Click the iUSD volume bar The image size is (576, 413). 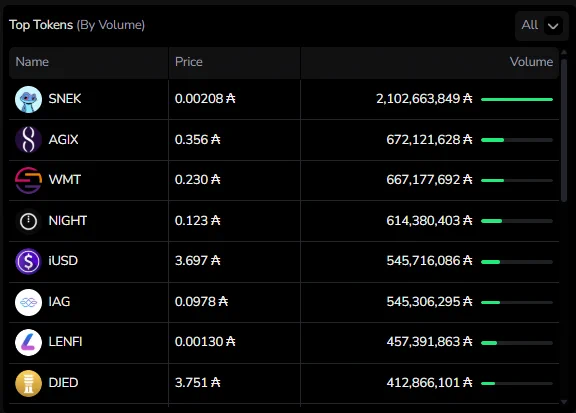click(x=517, y=262)
